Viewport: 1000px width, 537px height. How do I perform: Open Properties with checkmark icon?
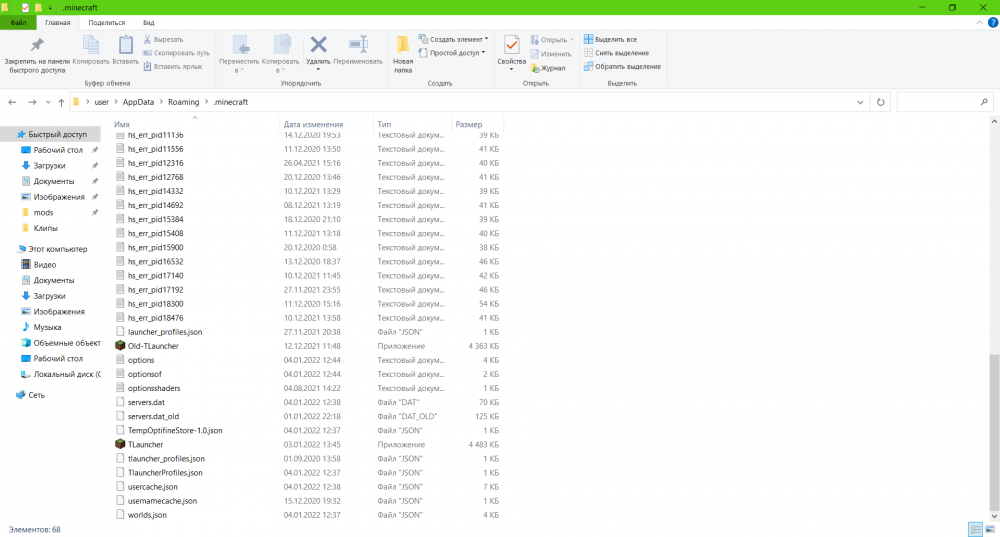pos(511,45)
